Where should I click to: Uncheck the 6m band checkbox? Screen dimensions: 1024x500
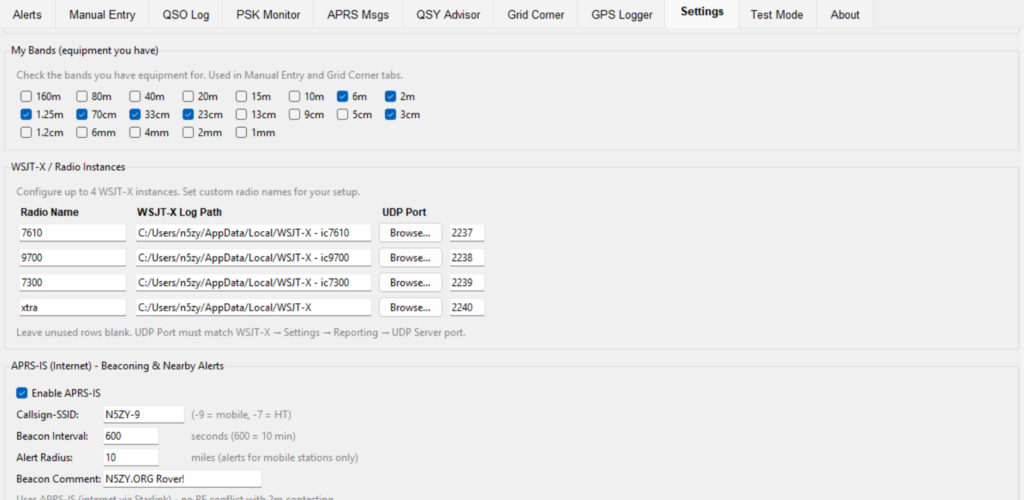pyautogui.click(x=343, y=97)
